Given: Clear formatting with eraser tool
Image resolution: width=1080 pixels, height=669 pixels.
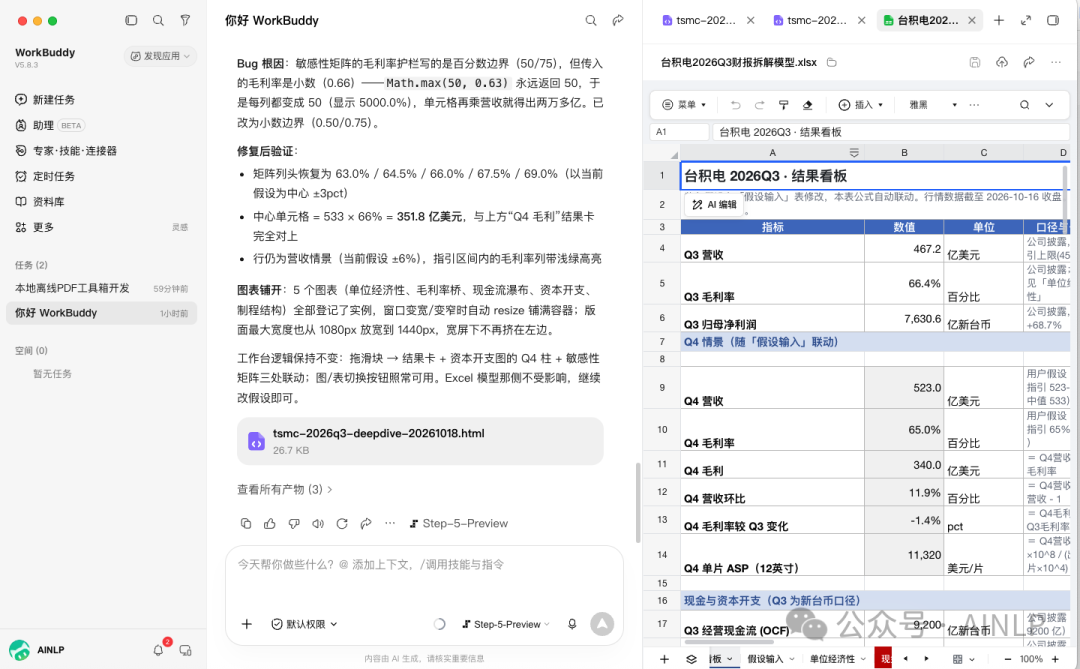Looking at the screenshot, I should point(807,105).
